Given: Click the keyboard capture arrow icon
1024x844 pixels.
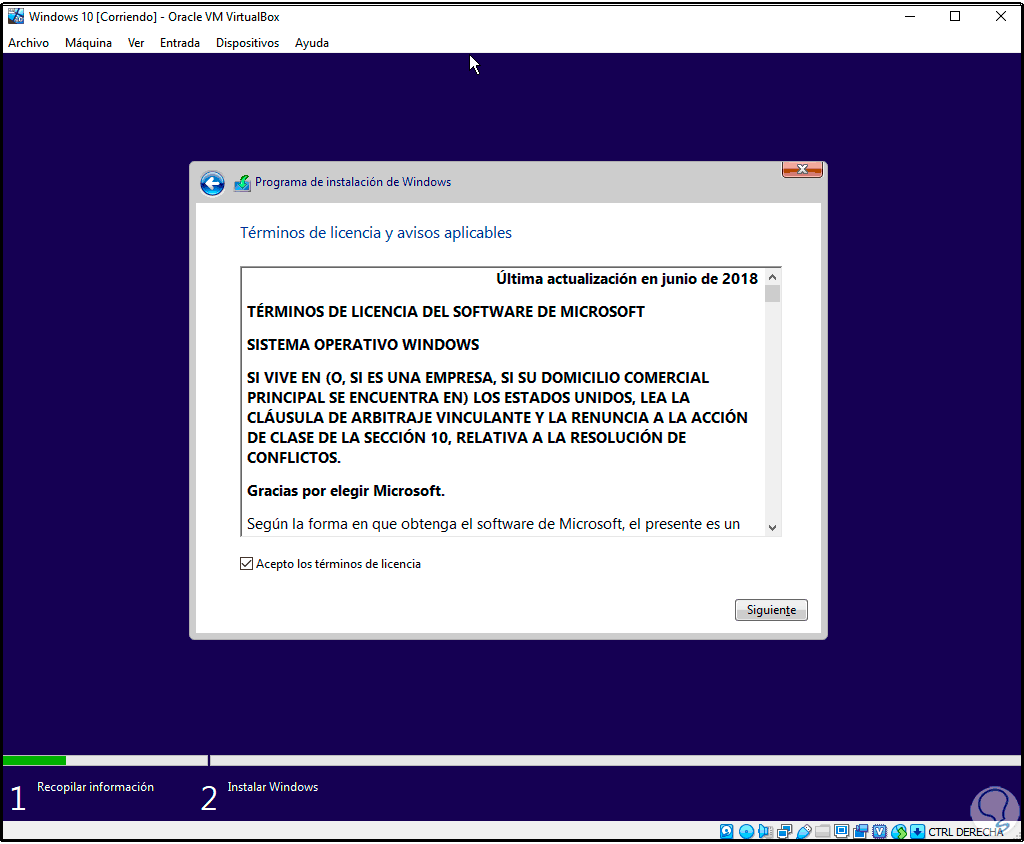Looking at the screenshot, I should tap(918, 832).
